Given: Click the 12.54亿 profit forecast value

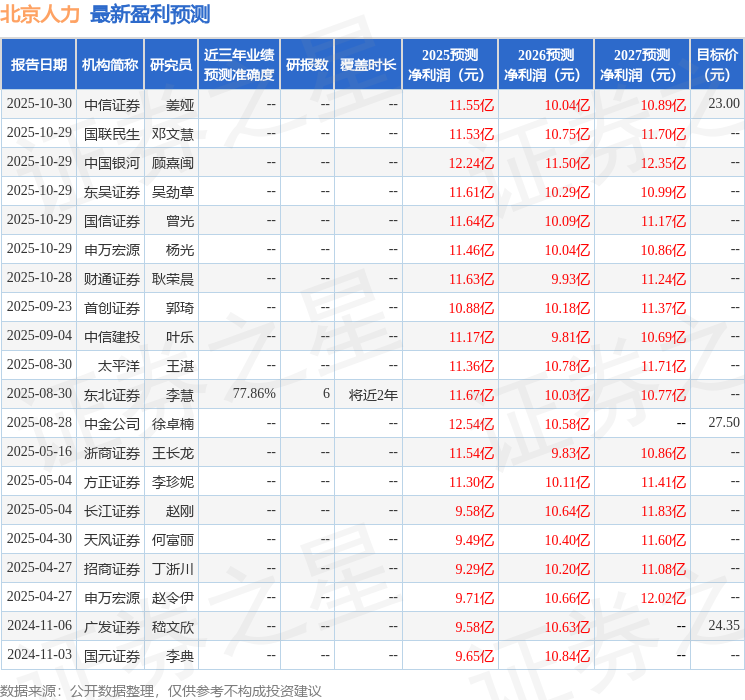Looking at the screenshot, I should pos(471,424).
